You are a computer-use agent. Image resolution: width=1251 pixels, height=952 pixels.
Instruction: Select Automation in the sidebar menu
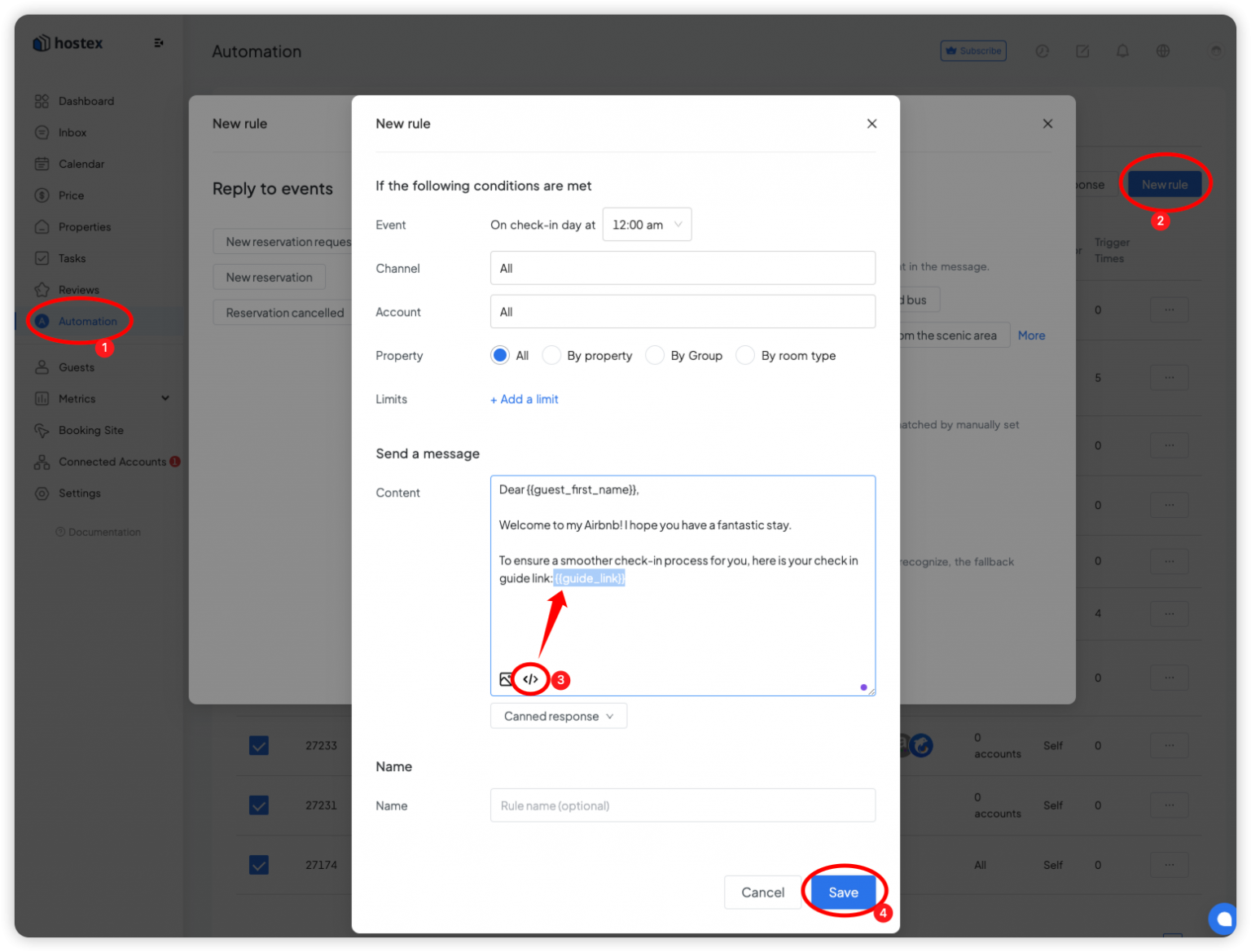tap(87, 322)
